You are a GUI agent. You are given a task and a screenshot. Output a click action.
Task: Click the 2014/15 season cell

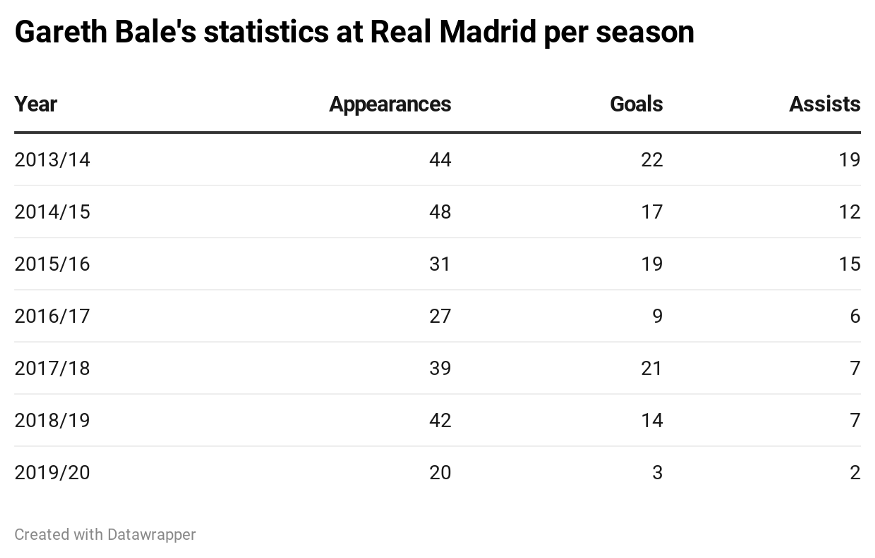[52, 212]
